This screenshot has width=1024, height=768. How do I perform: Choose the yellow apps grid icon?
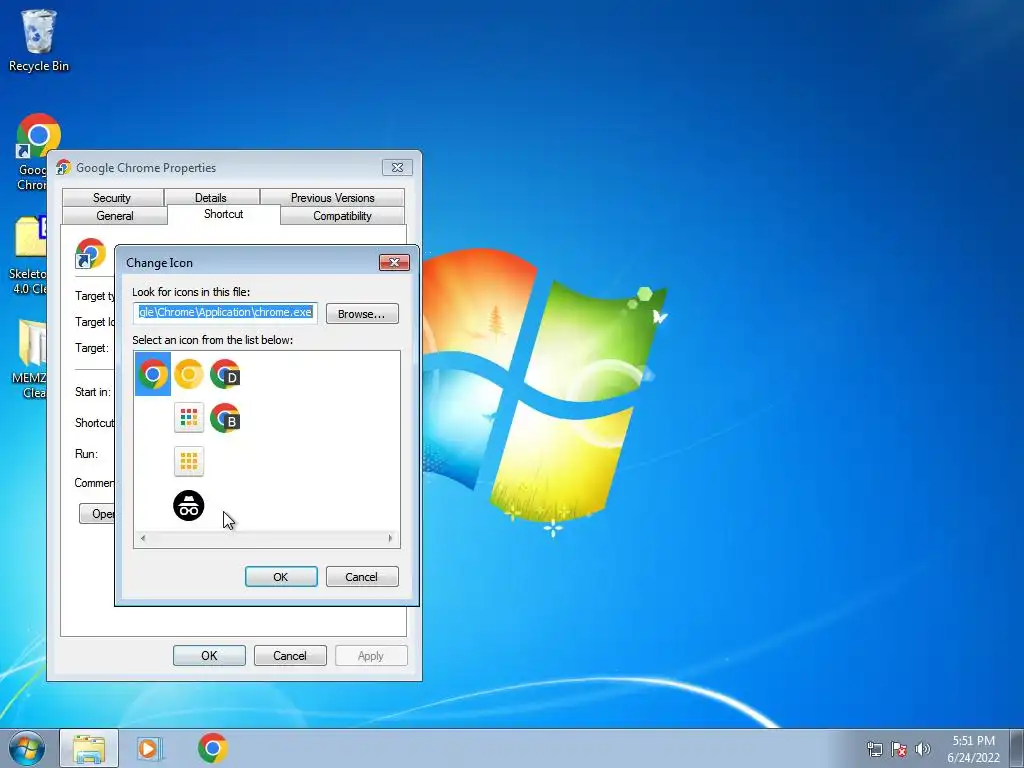pos(189,461)
